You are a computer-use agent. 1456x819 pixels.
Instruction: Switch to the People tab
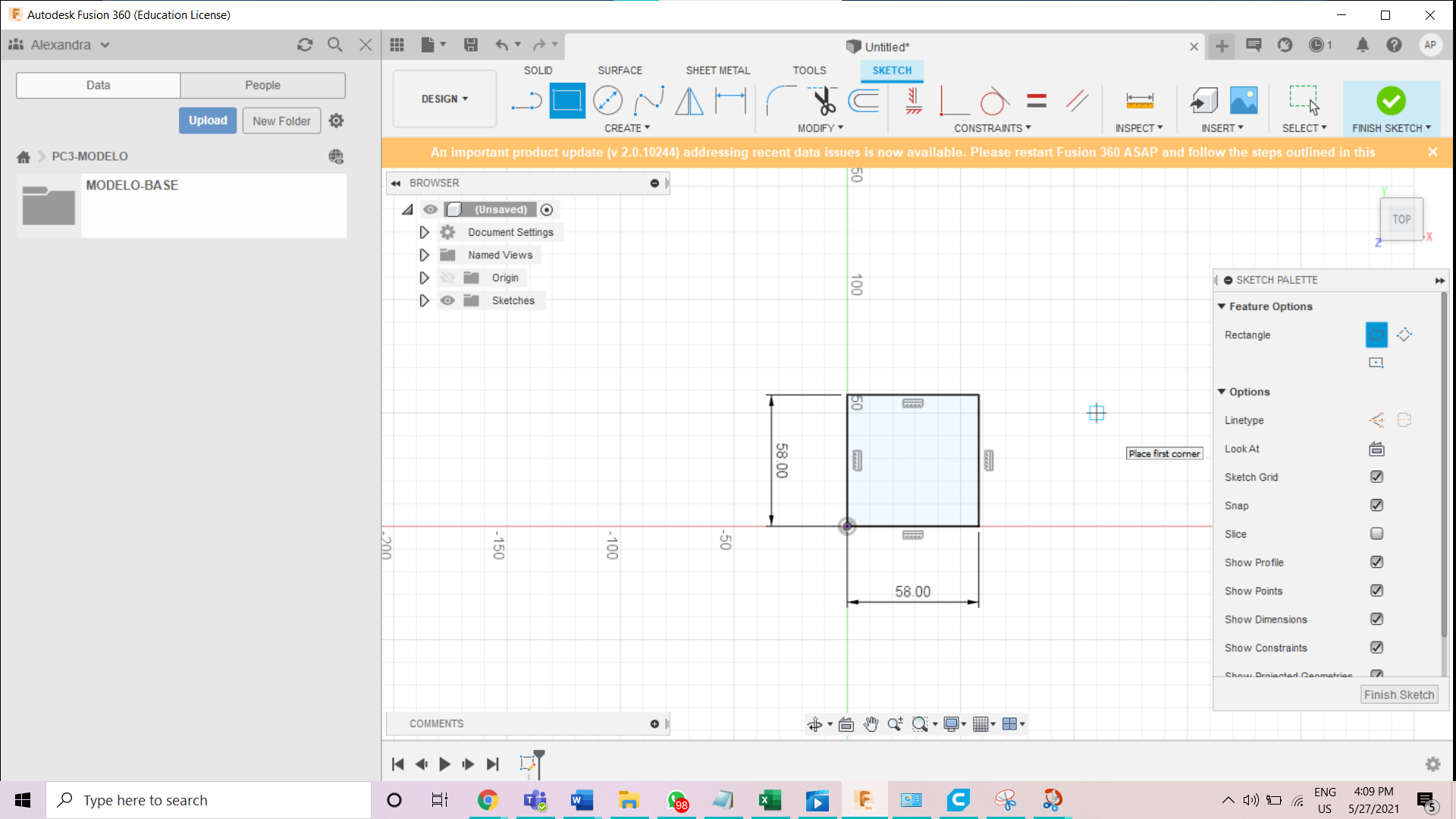(x=262, y=85)
